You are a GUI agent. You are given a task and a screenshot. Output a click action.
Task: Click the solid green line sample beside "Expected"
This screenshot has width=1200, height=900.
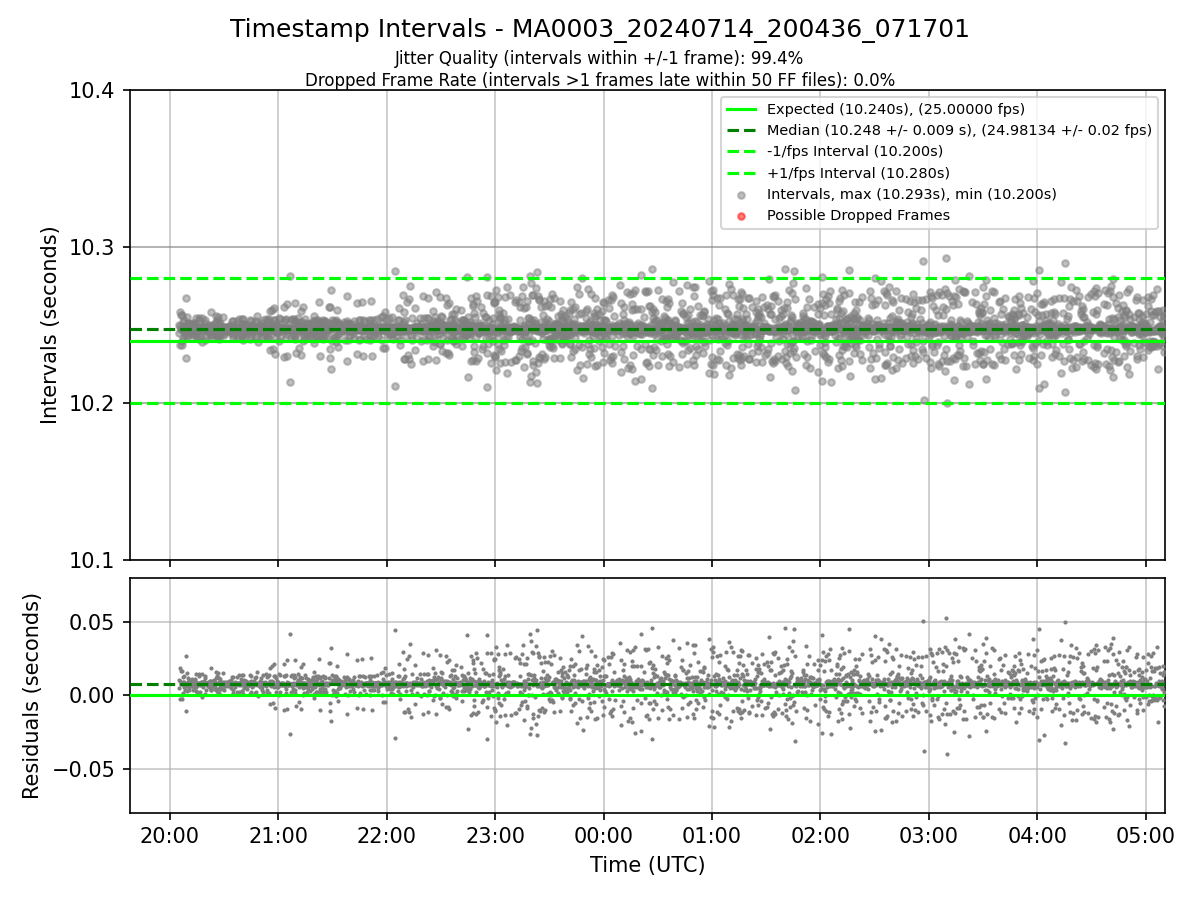pyautogui.click(x=740, y=109)
